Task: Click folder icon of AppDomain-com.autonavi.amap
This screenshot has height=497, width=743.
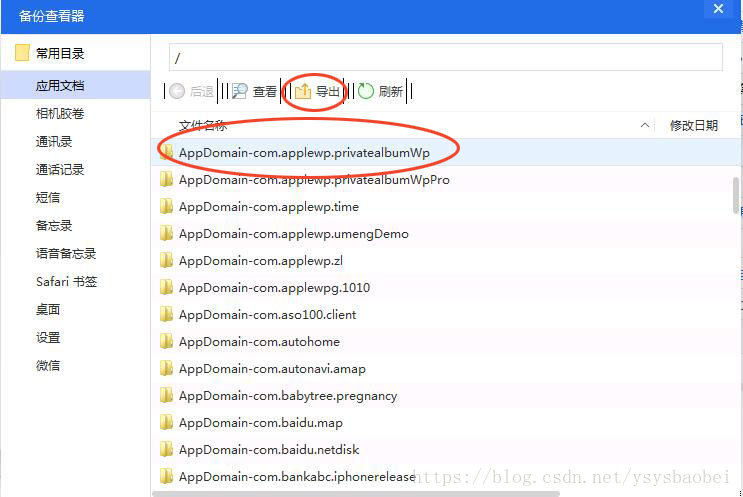Action: 167,368
